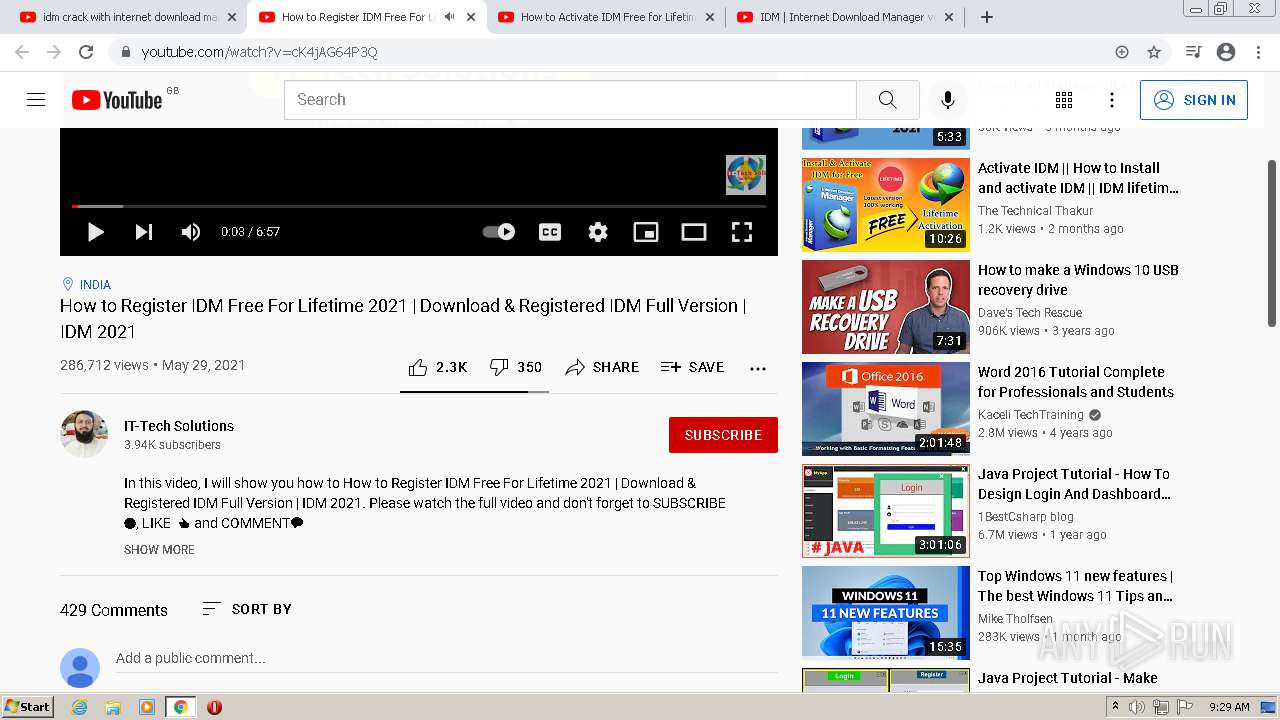
Task: Seek on the video progress bar
Action: pyautogui.click(x=419, y=206)
